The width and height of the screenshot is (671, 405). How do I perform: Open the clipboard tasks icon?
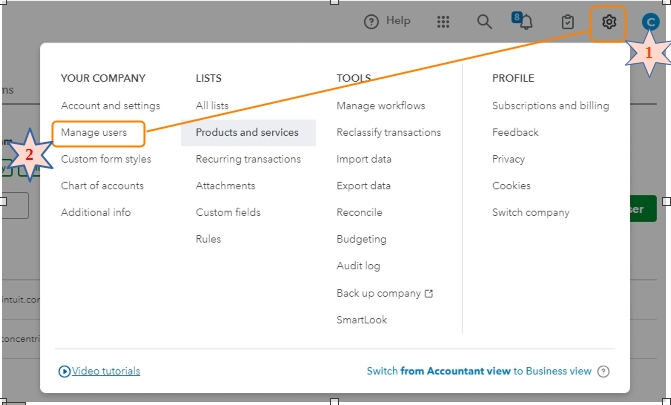click(x=567, y=22)
